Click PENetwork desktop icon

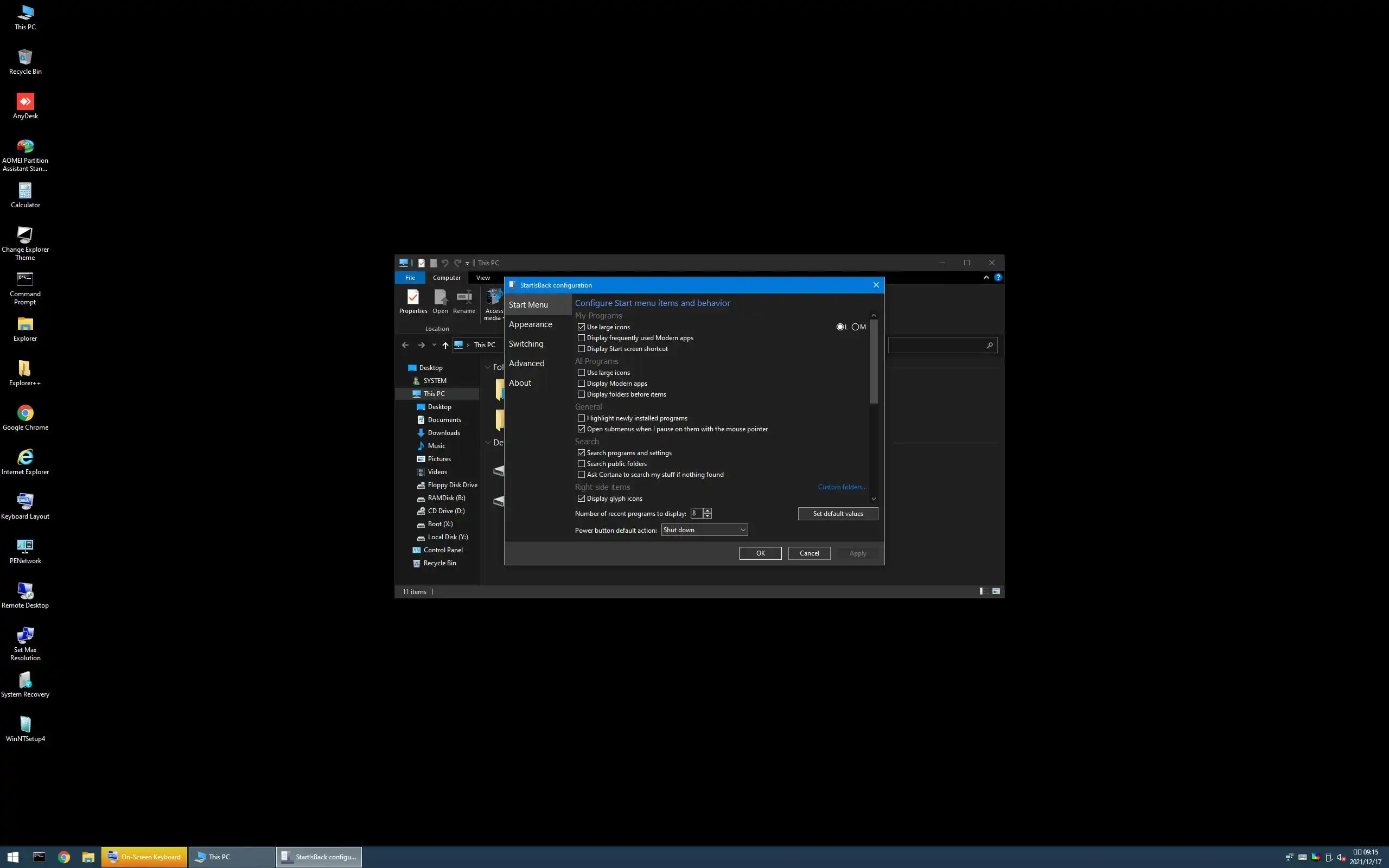pos(26,547)
